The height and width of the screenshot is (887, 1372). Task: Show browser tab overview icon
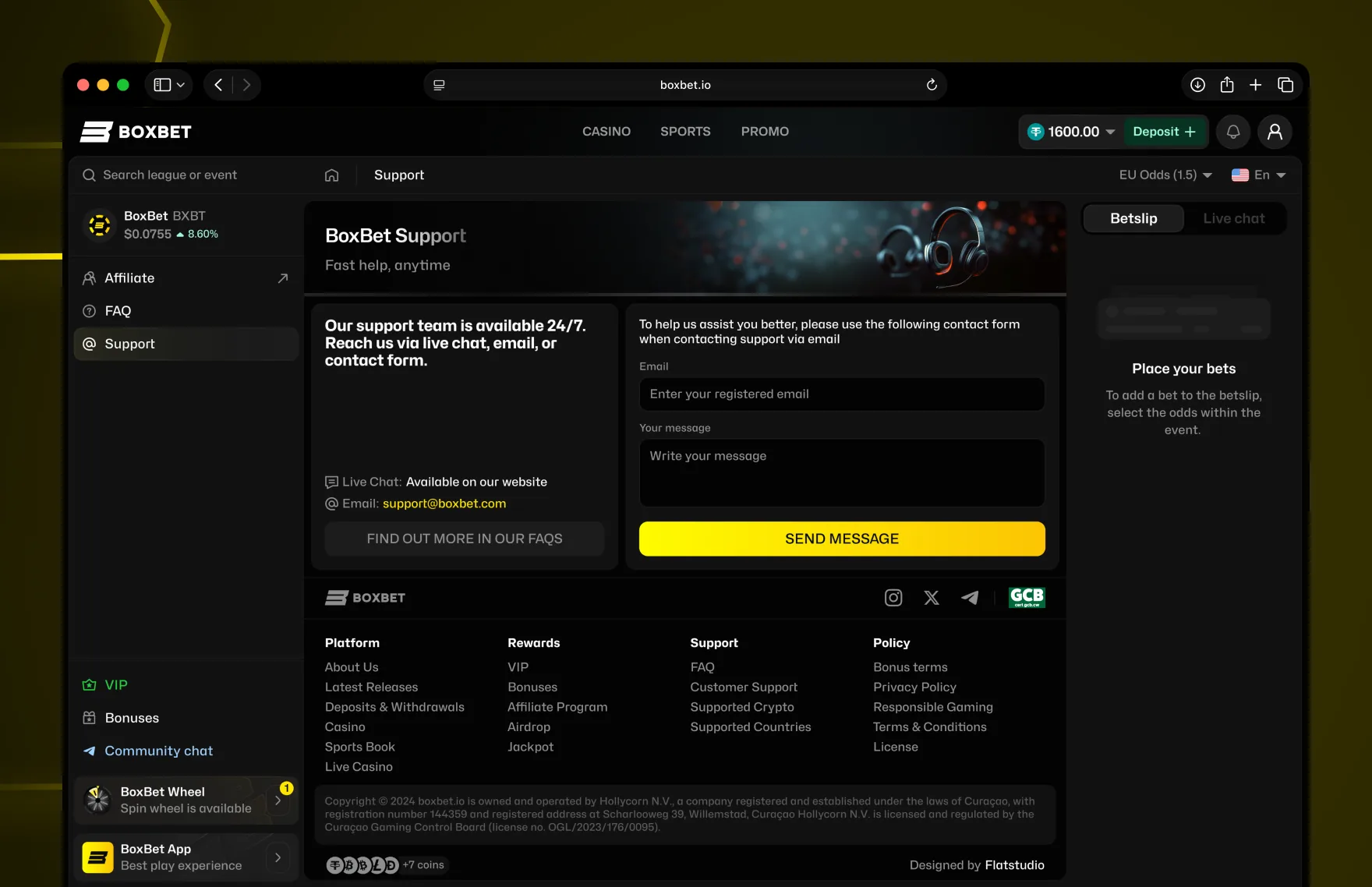click(1285, 85)
